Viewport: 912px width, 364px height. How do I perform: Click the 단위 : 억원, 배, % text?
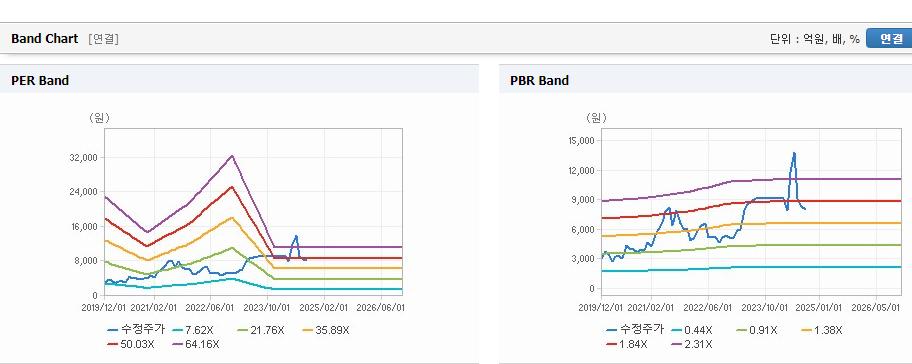(x=814, y=39)
